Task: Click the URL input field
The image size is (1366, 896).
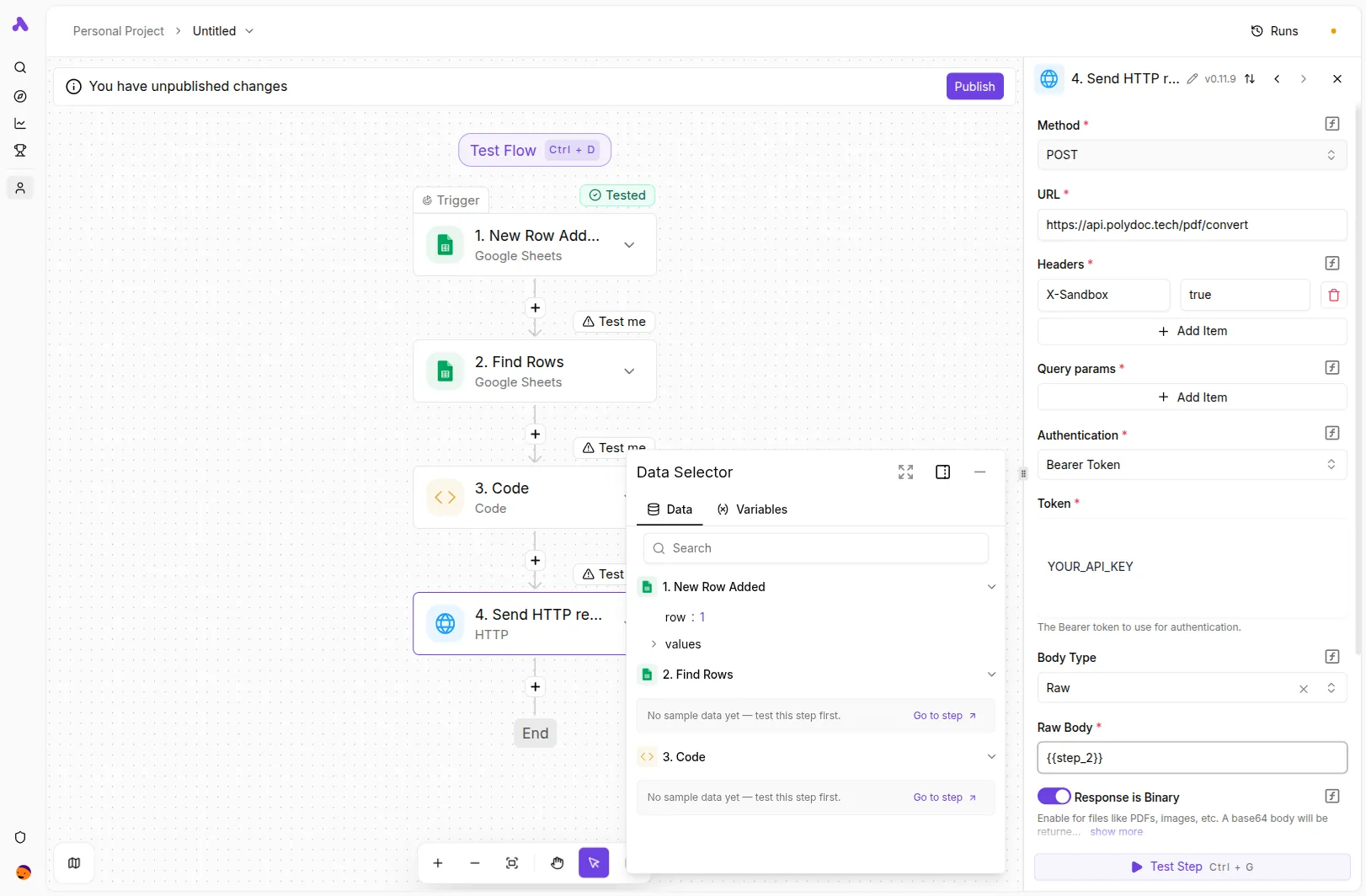Action: click(x=1192, y=225)
